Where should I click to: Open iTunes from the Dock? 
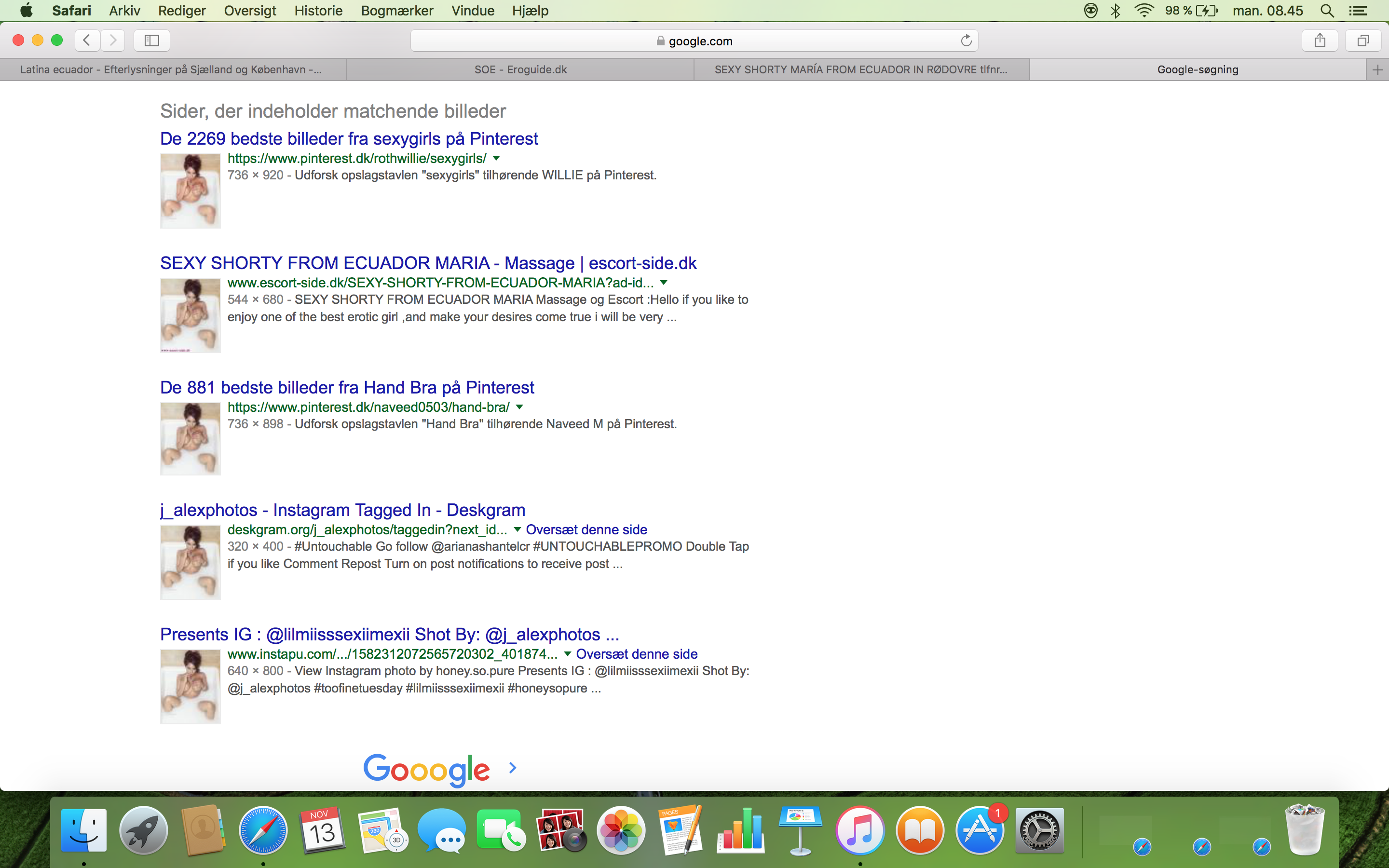point(860,830)
